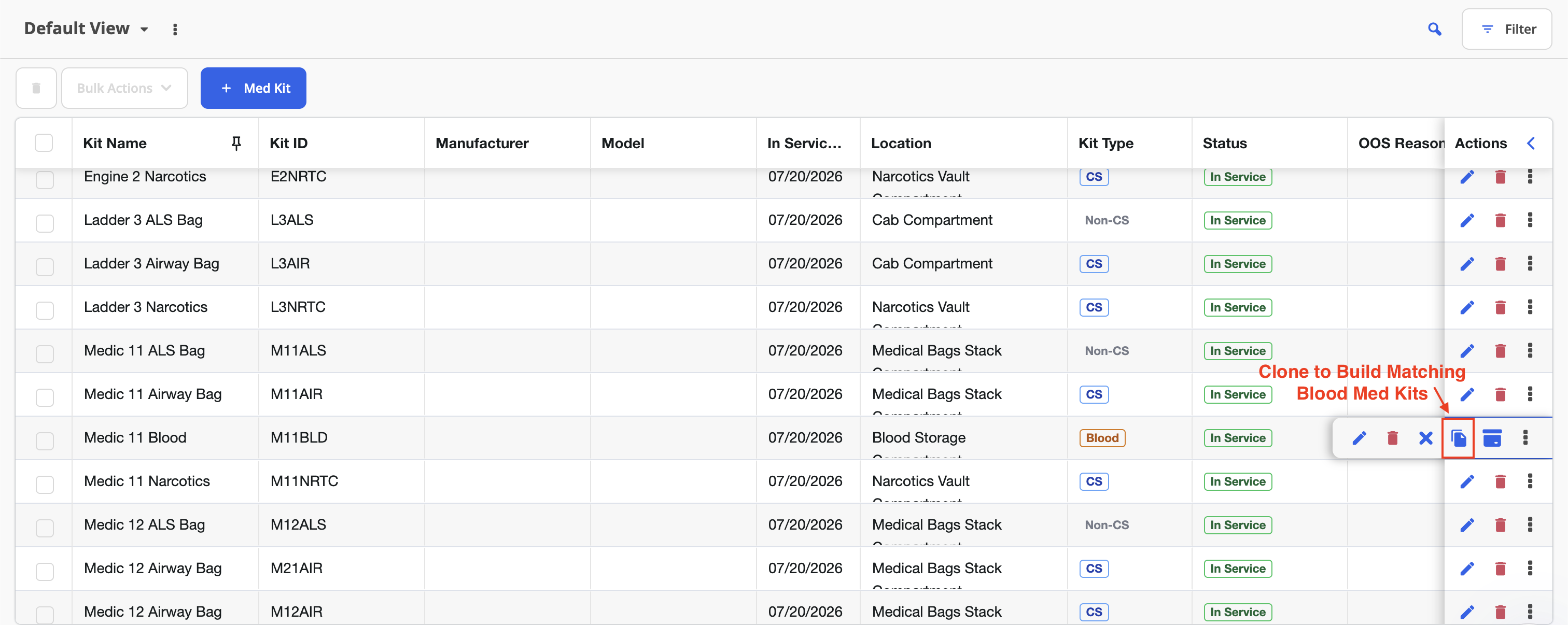
Task: Check the Medic 11 Airway Bag row checkbox
Action: (x=45, y=397)
